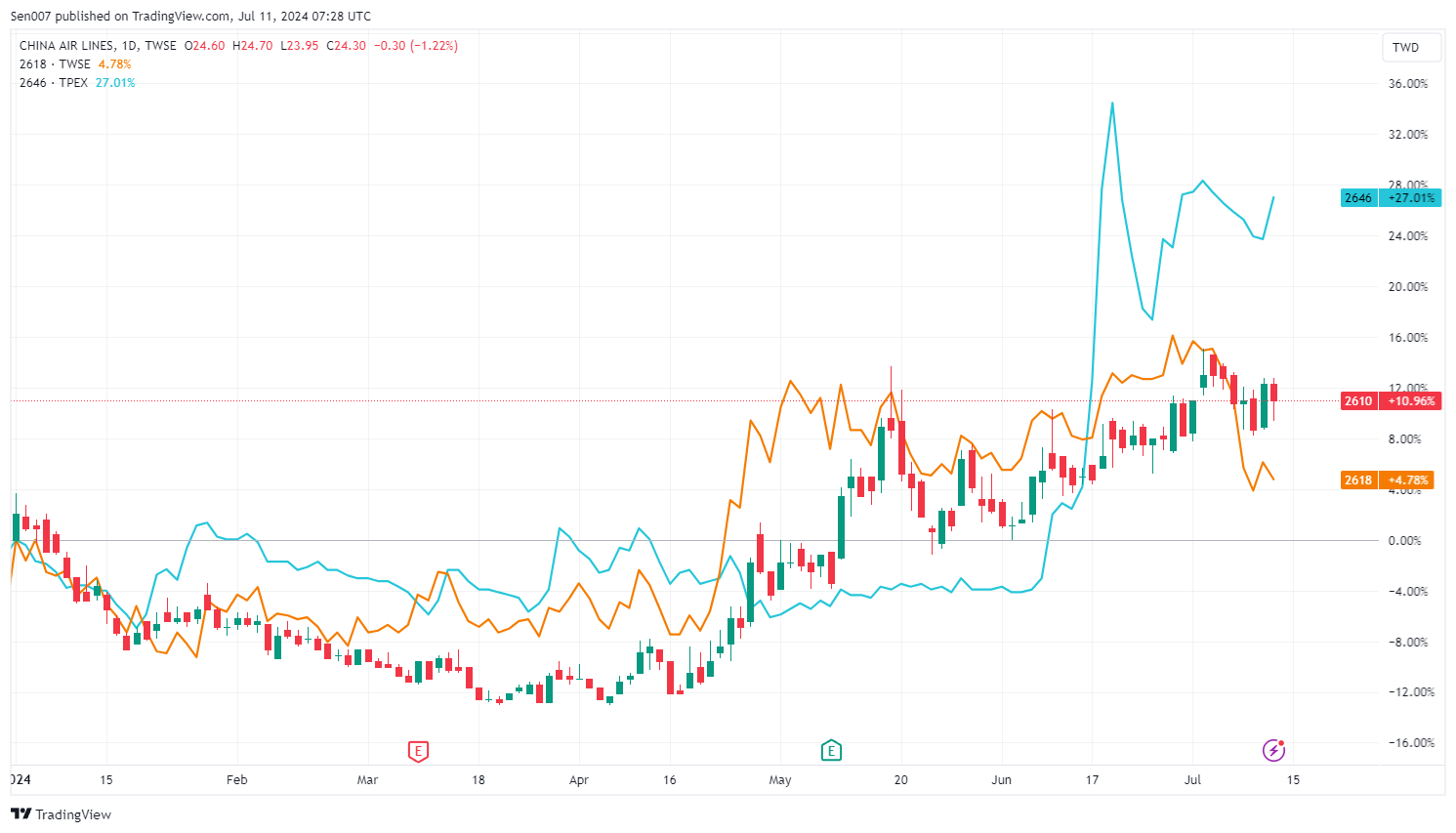Click the 27.01% value beside 2646 · TPEX
This screenshot has width=1456, height=833.
pos(115,83)
